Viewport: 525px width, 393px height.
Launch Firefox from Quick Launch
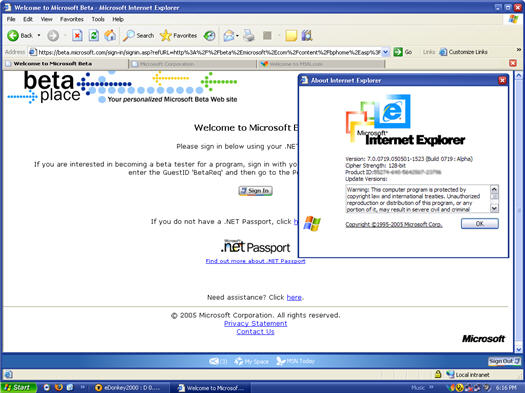[x=58, y=387]
